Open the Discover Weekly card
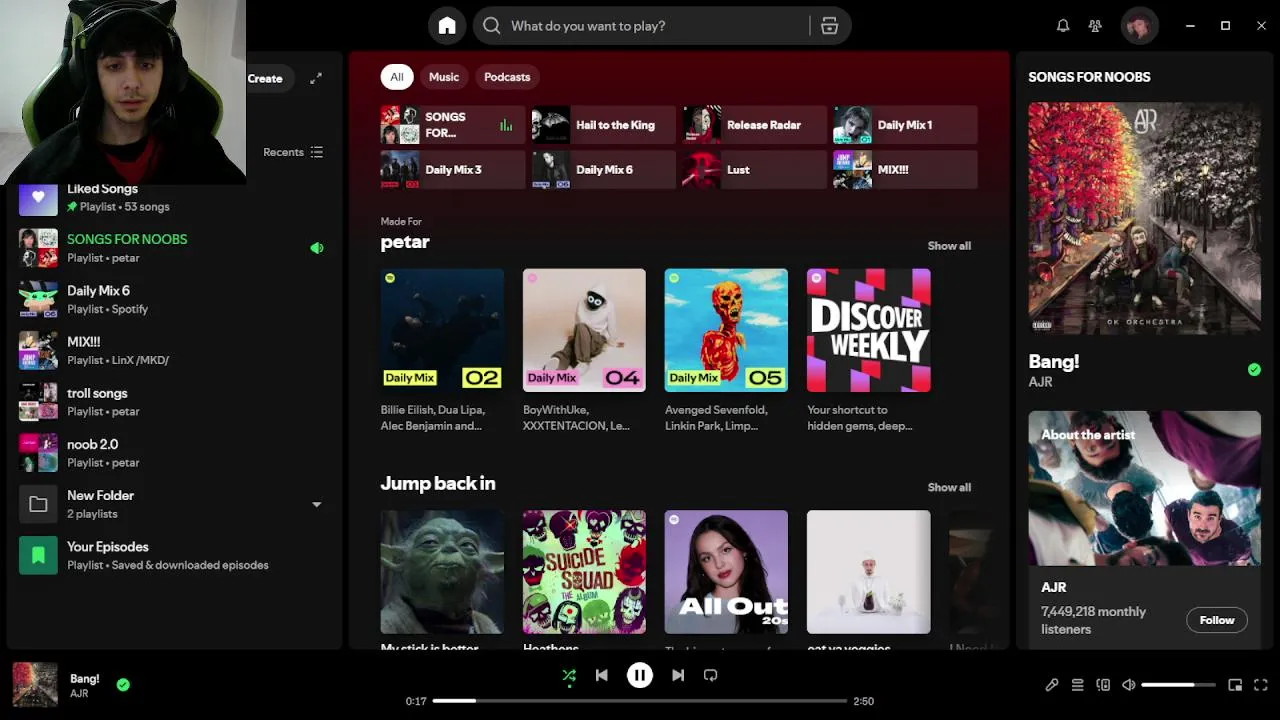The width and height of the screenshot is (1280, 720). pyautogui.click(x=868, y=330)
